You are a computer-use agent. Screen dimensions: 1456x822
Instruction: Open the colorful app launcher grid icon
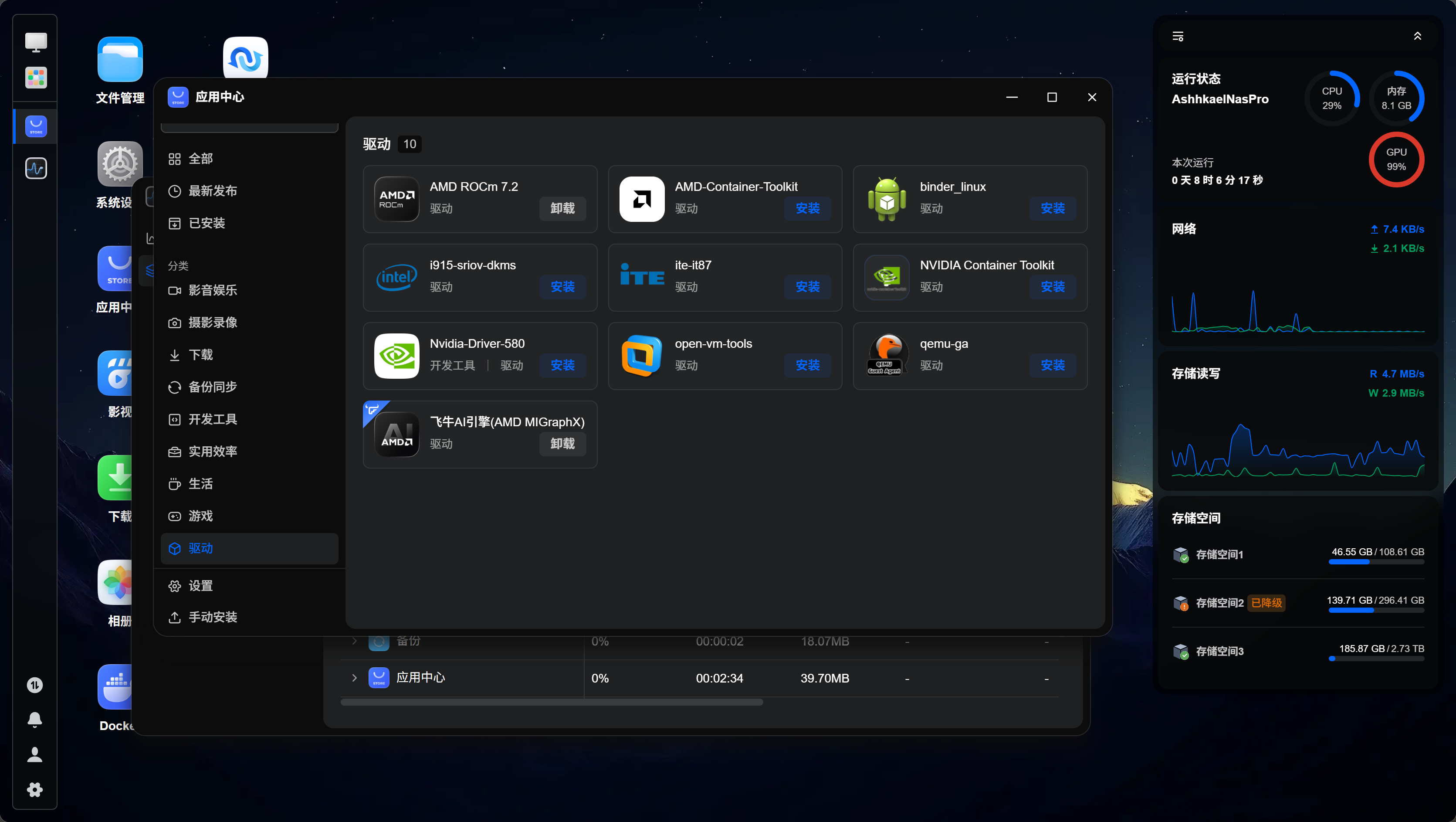[x=36, y=78]
